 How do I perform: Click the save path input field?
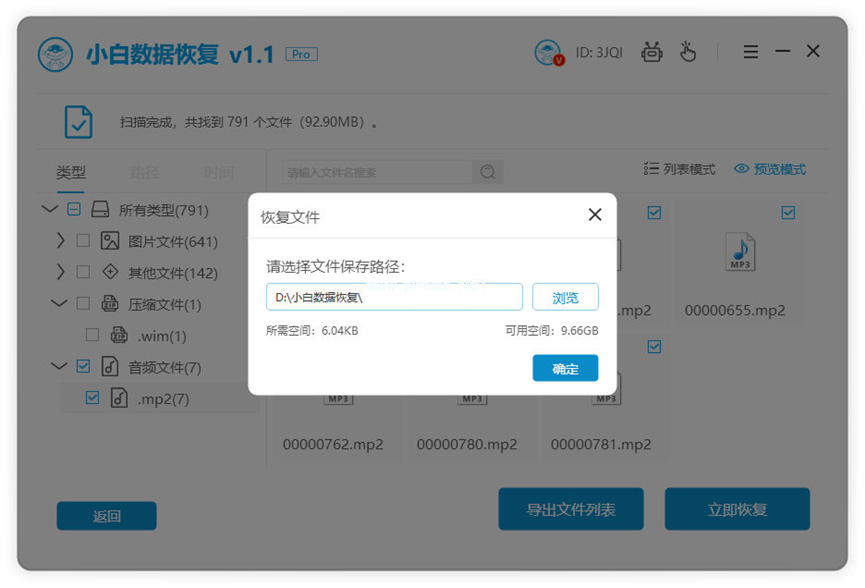(x=394, y=296)
